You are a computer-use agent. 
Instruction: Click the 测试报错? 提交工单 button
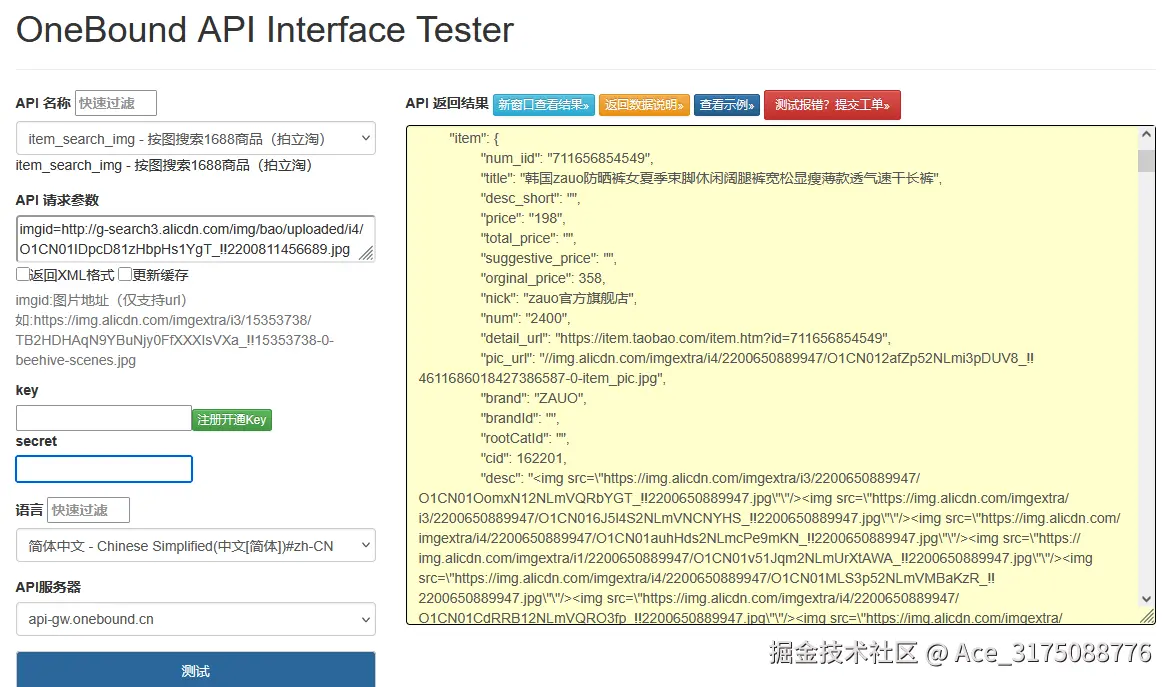click(832, 105)
